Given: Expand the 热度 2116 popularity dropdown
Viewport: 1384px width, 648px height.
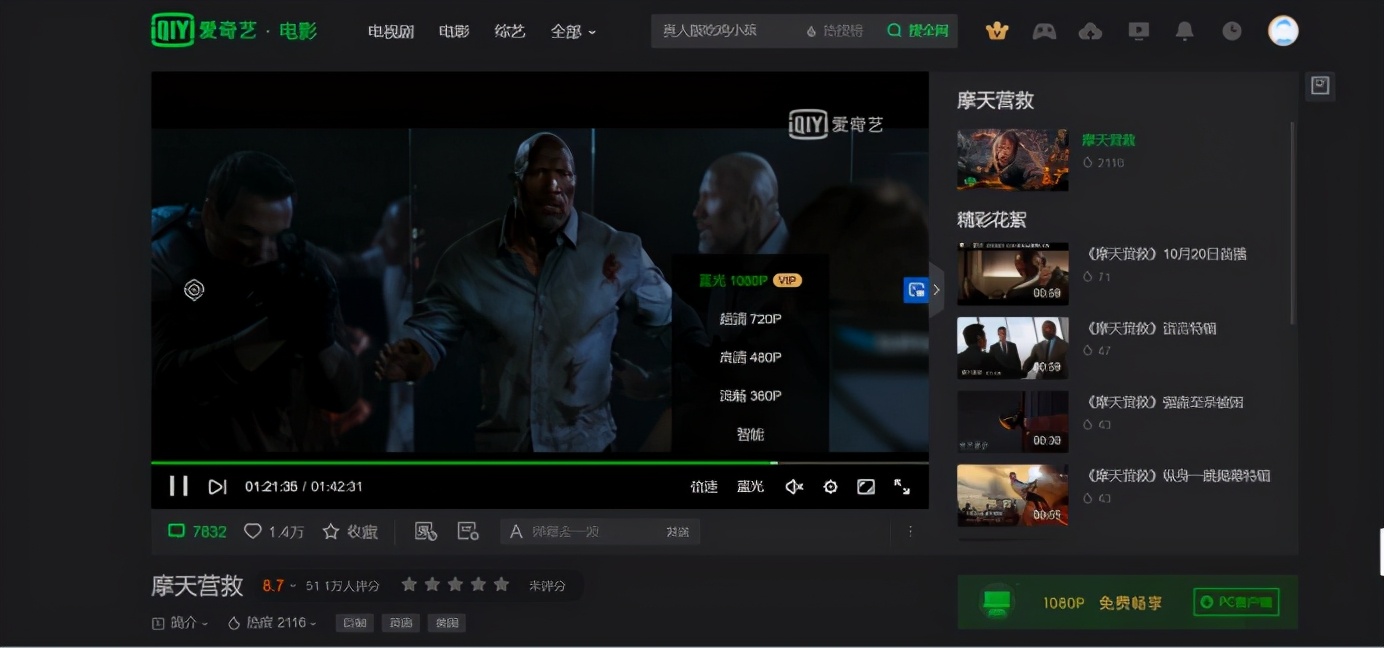Looking at the screenshot, I should coord(272,622).
